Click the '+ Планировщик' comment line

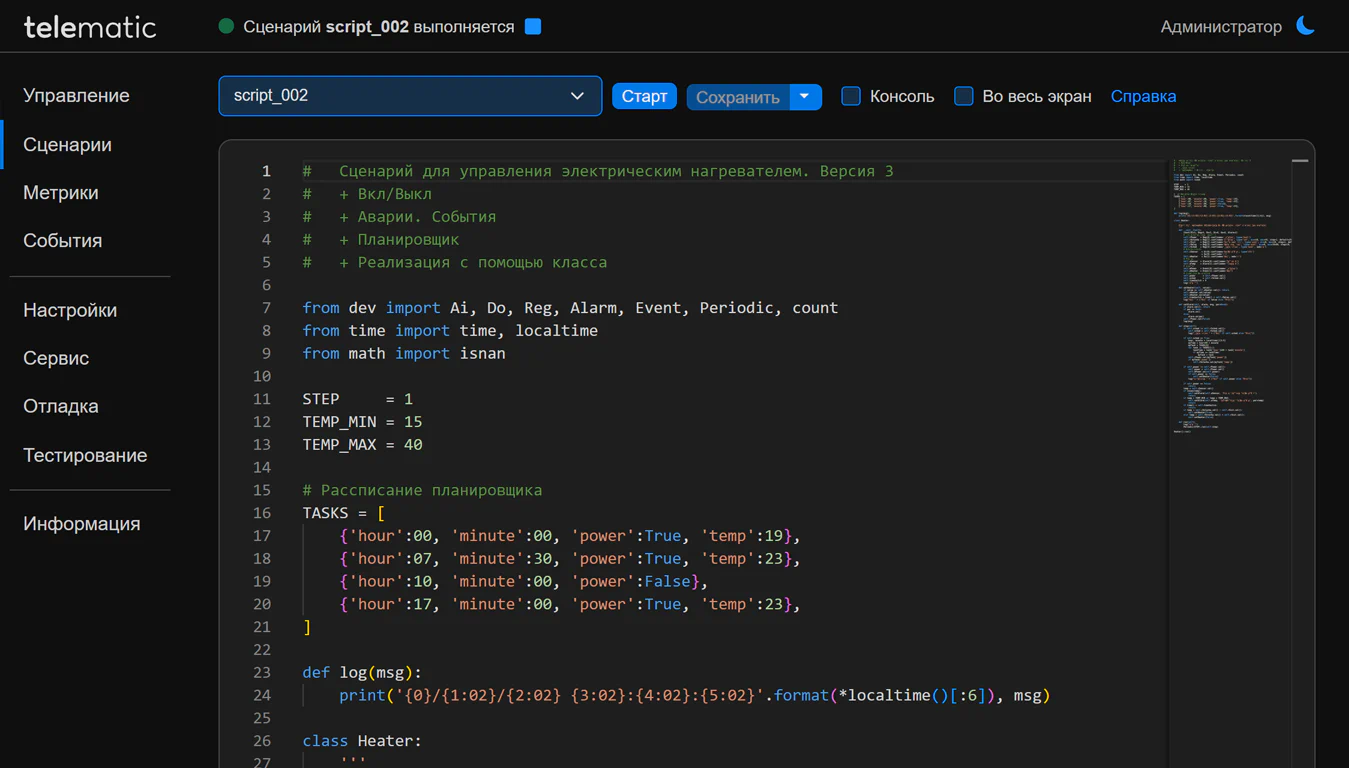tap(381, 240)
